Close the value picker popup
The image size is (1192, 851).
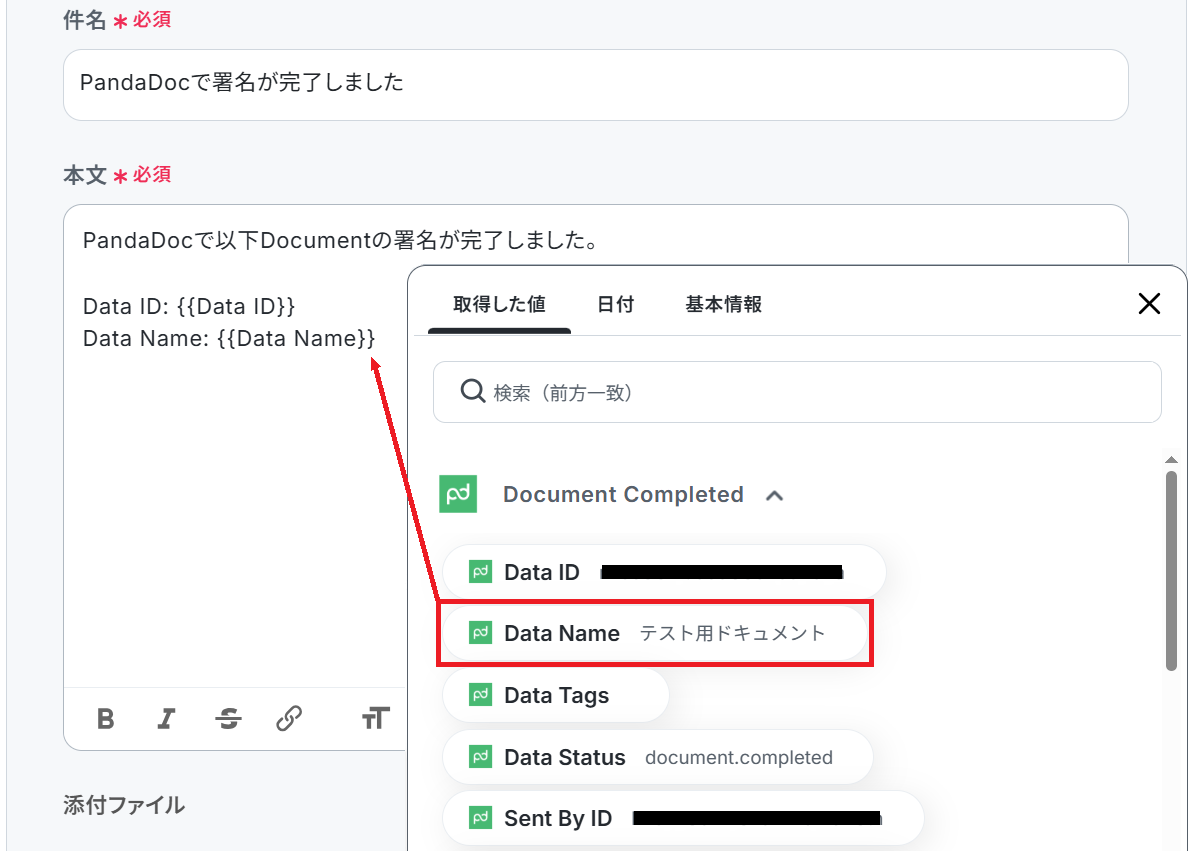[x=1149, y=304]
